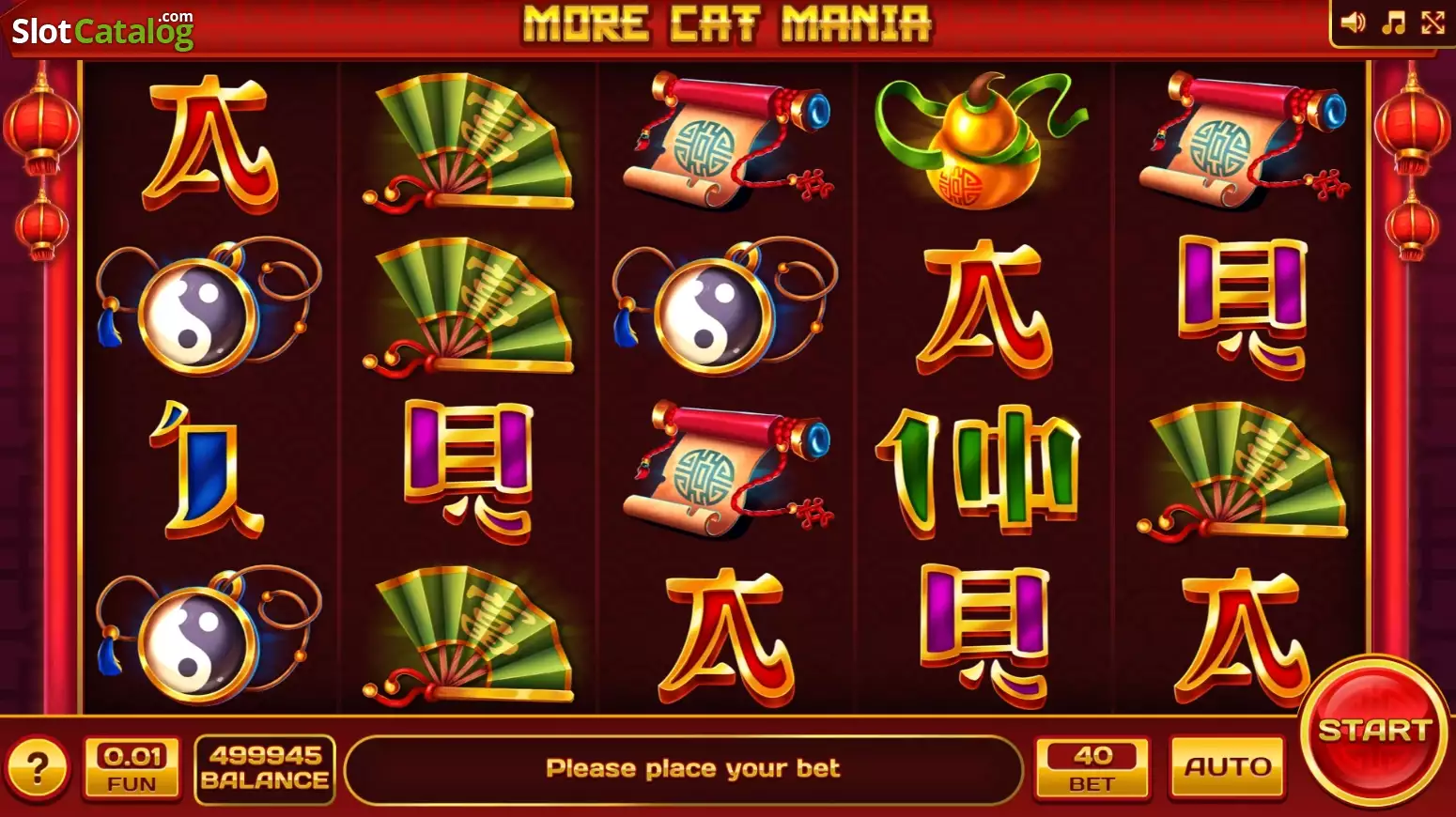Enable AUTO spin mode
The image size is (1456, 817).
point(1227,767)
